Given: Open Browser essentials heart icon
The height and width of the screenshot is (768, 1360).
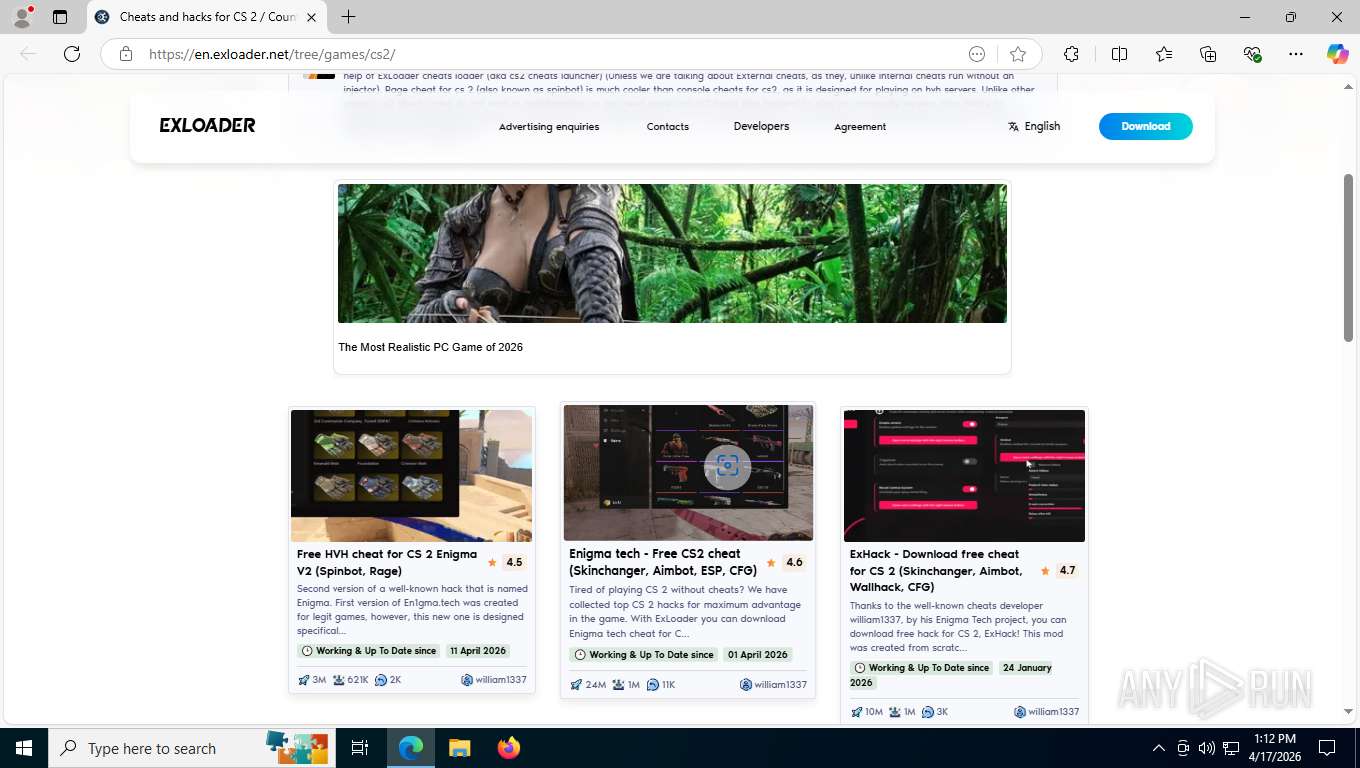Looking at the screenshot, I should [x=1253, y=54].
